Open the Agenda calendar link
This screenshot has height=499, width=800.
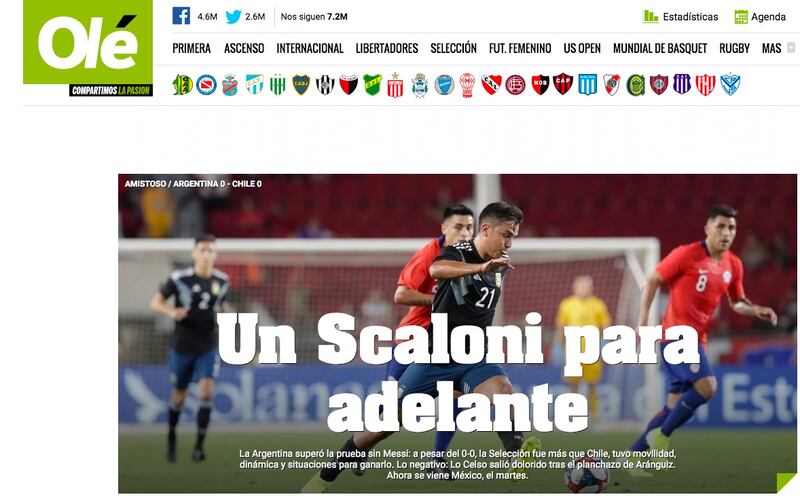760,17
